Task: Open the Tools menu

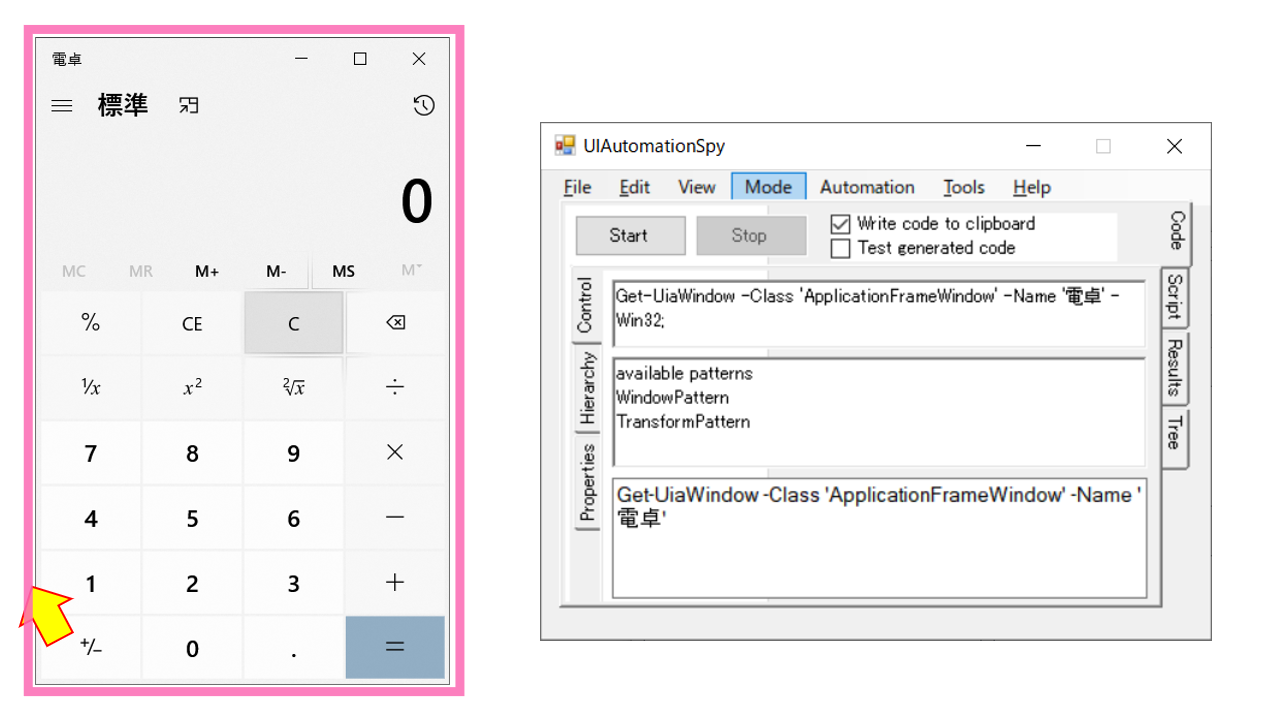Action: pos(963,187)
